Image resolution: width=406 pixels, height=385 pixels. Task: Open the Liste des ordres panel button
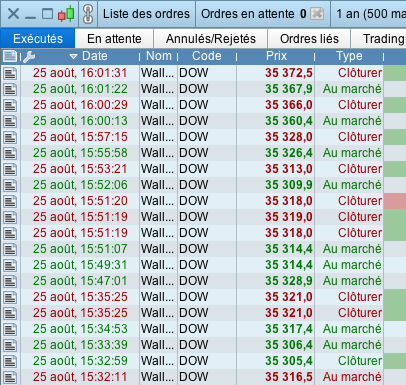coord(146,14)
